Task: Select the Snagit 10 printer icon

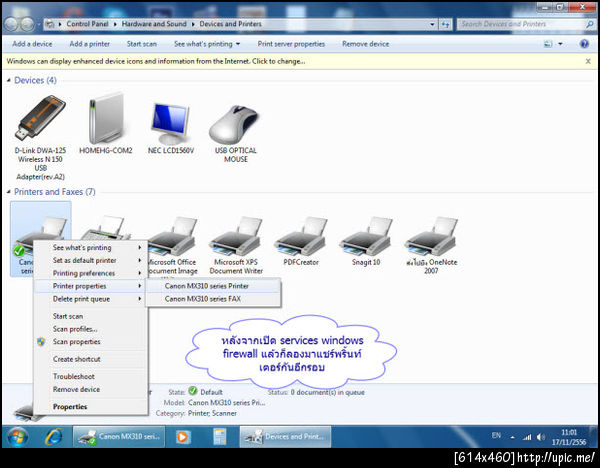Action: point(366,241)
